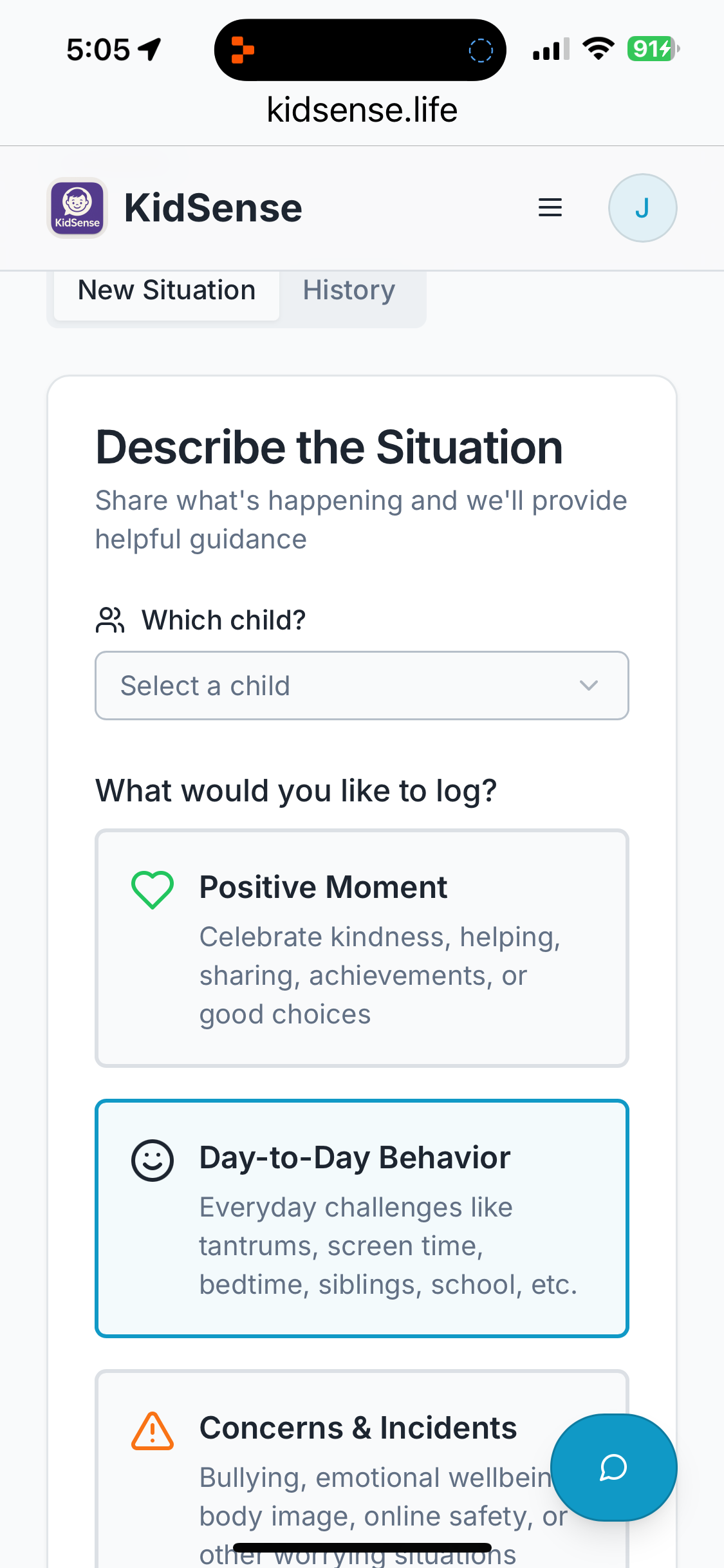Tap the orange warning triangle icon
724x1568 pixels.
pyautogui.click(x=153, y=1431)
